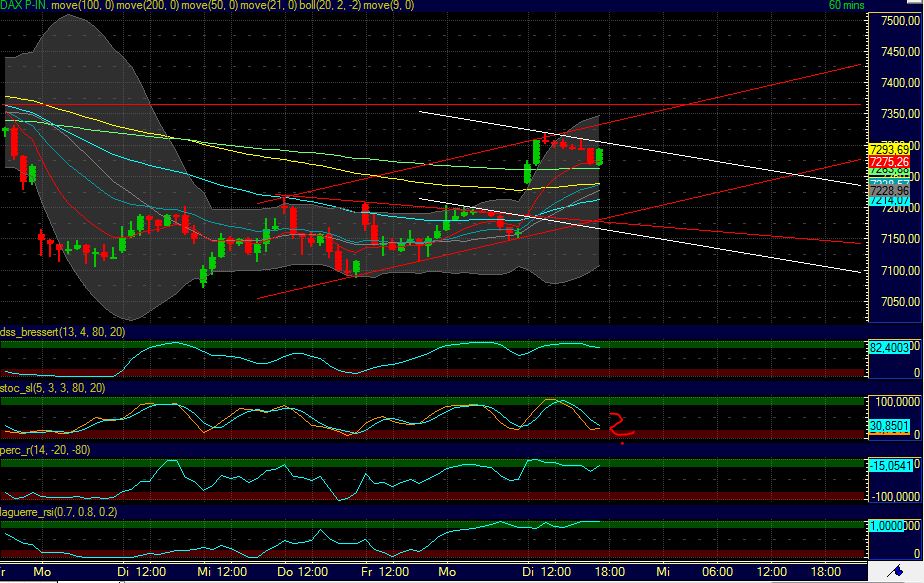Select the stoc_sl(5, 3, 3, 80, 20) panel title
The width and height of the screenshot is (924, 583).
(53, 388)
